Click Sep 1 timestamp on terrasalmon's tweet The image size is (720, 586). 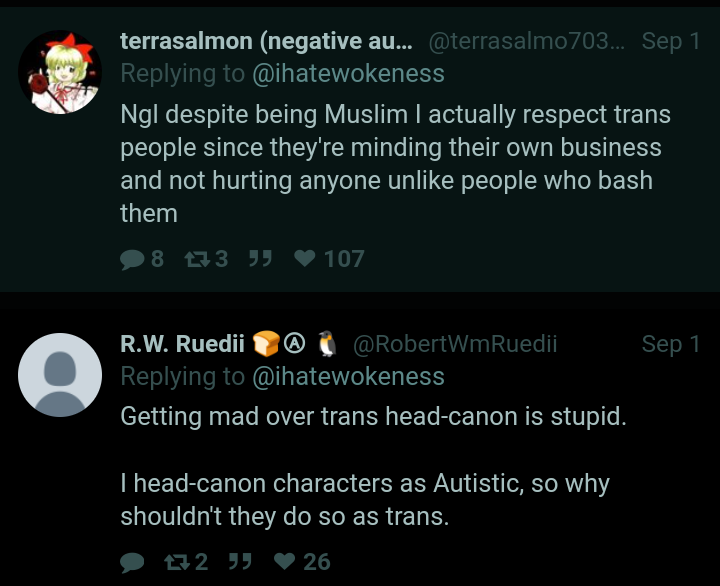[x=670, y=41]
